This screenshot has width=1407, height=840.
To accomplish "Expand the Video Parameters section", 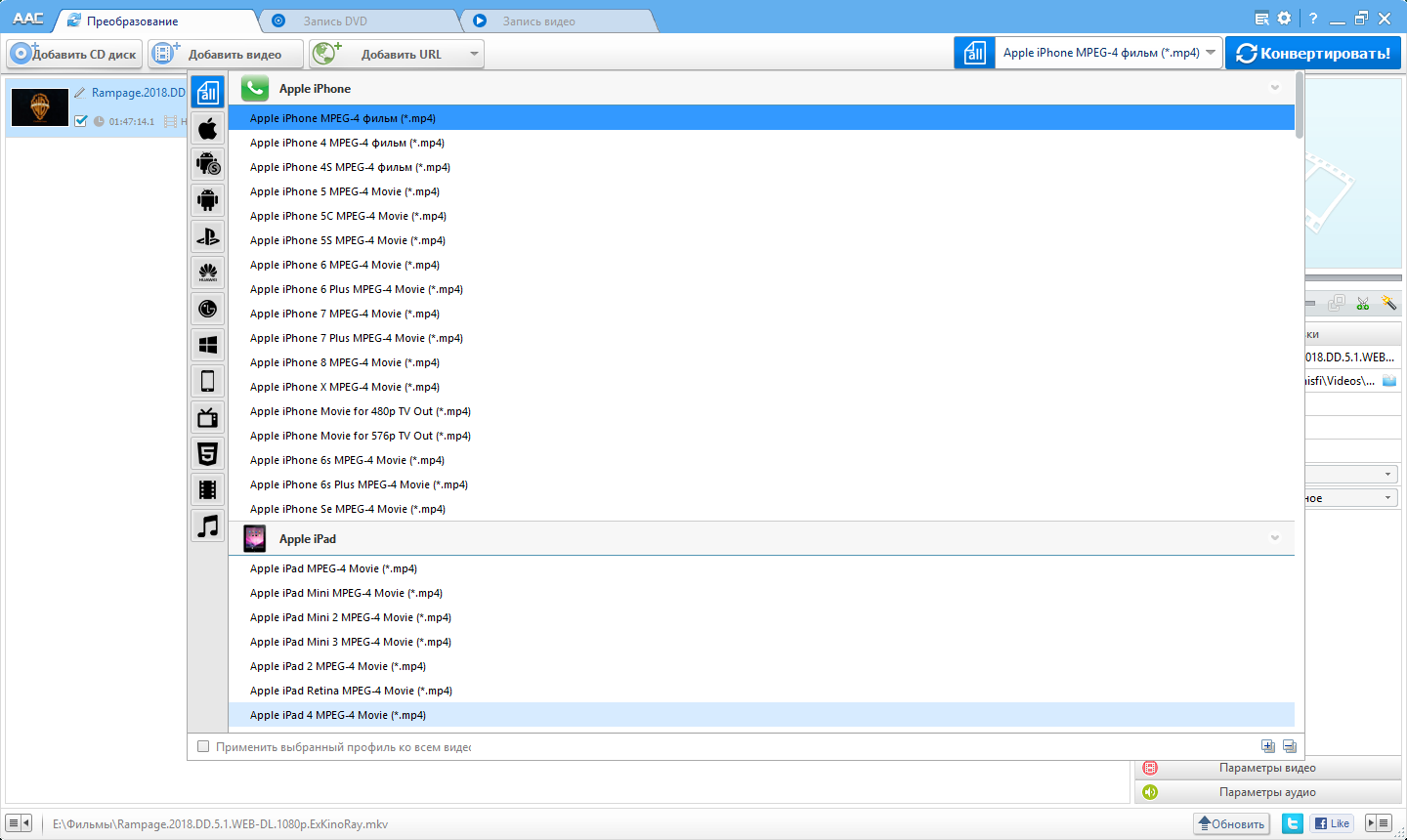I will click(x=1267, y=768).
